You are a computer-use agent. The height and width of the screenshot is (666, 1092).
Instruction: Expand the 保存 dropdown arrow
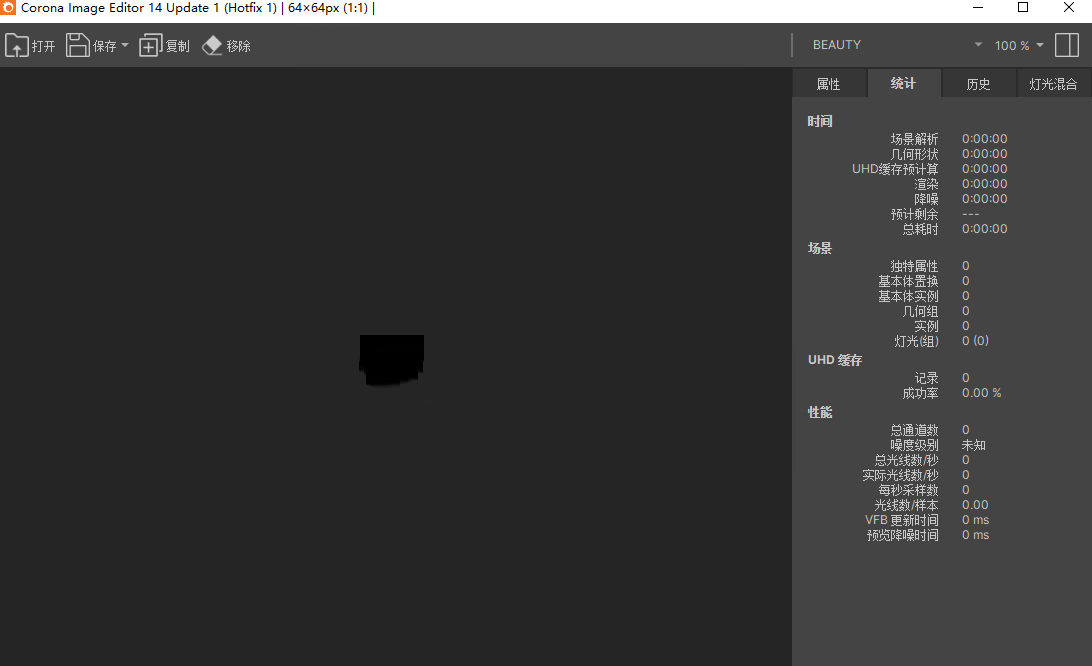(125, 45)
